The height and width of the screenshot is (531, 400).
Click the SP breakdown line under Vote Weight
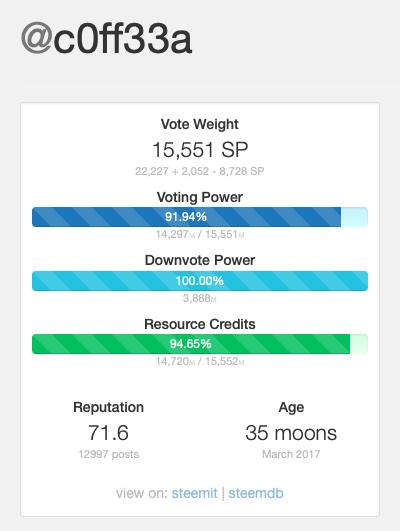199,171
